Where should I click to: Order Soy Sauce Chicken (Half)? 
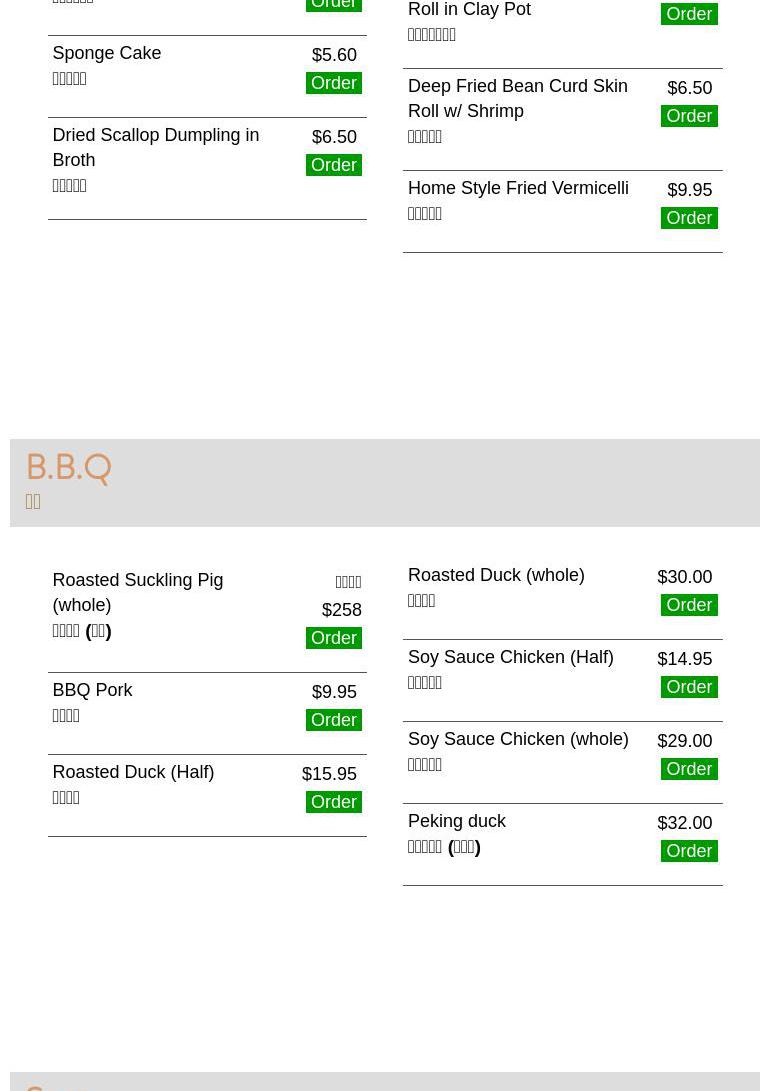pos(689,687)
